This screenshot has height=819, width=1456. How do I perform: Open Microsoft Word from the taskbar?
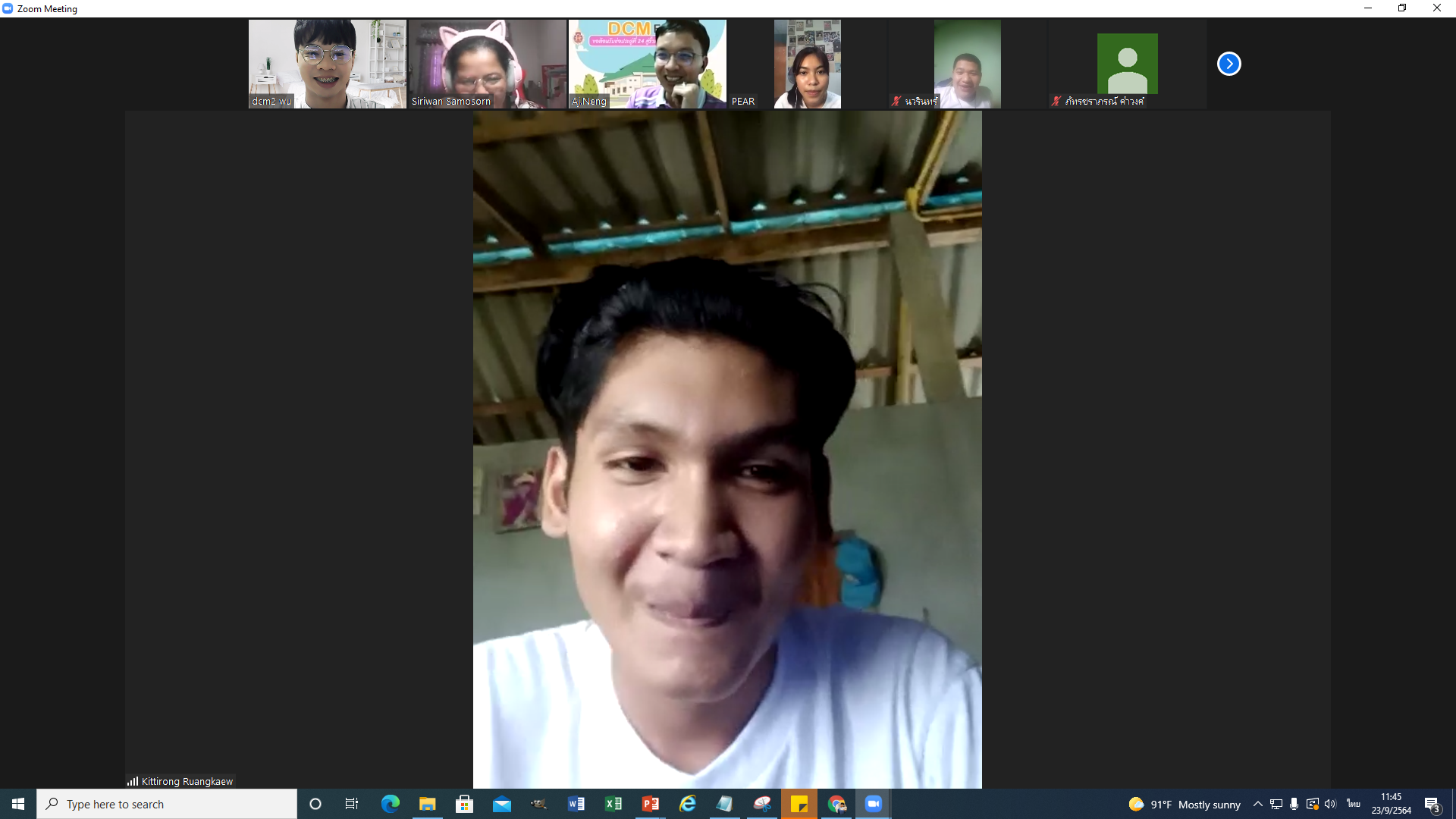[576, 804]
